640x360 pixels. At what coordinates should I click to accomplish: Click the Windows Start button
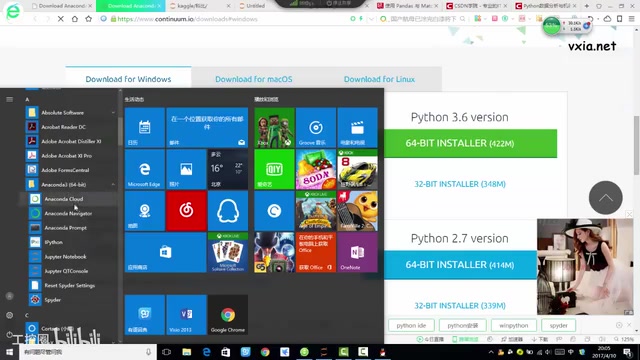tap(9, 352)
